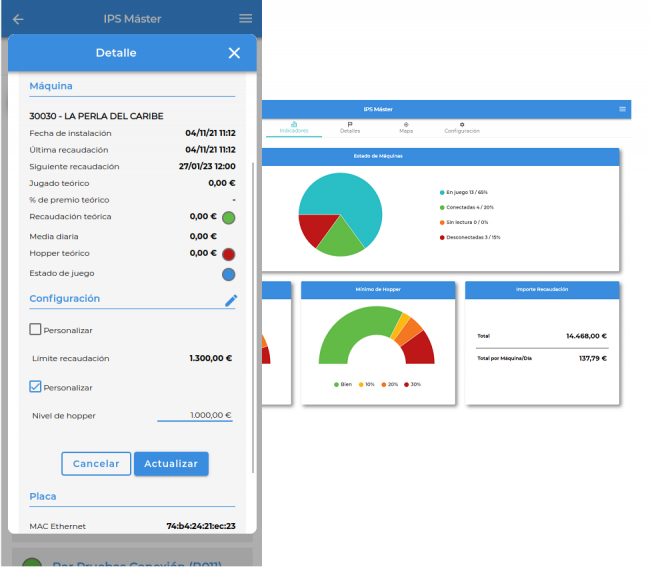Open the Configuración tab

(462, 127)
